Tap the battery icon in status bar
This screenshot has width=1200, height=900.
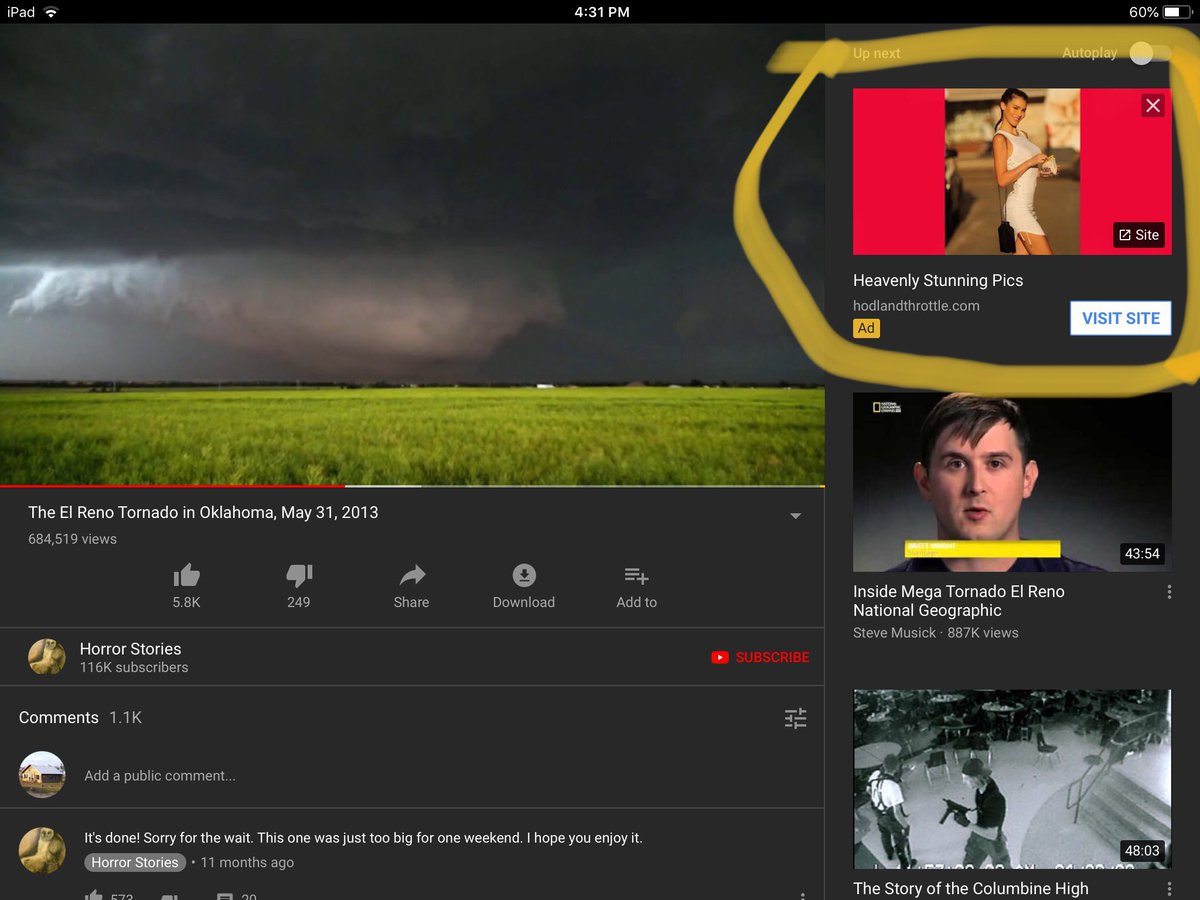[1176, 12]
